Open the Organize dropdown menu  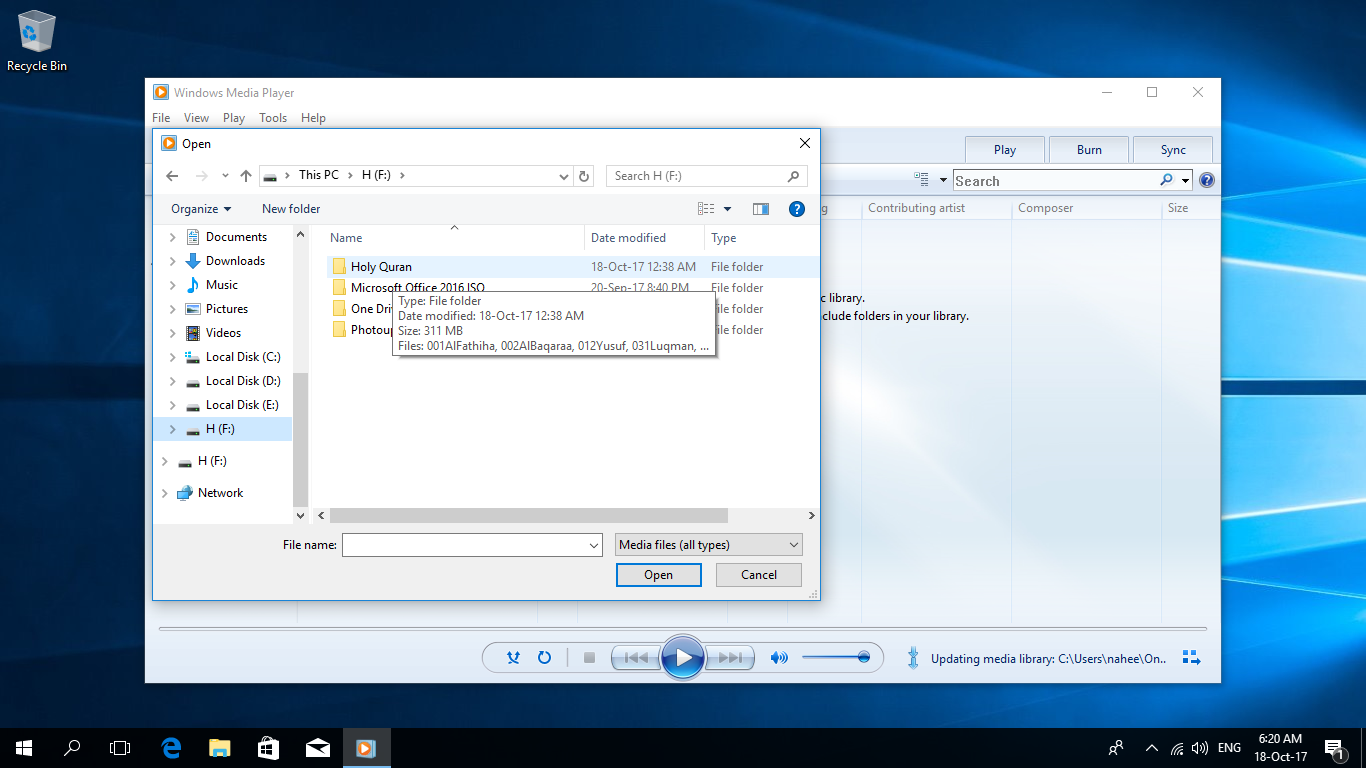pyautogui.click(x=201, y=209)
